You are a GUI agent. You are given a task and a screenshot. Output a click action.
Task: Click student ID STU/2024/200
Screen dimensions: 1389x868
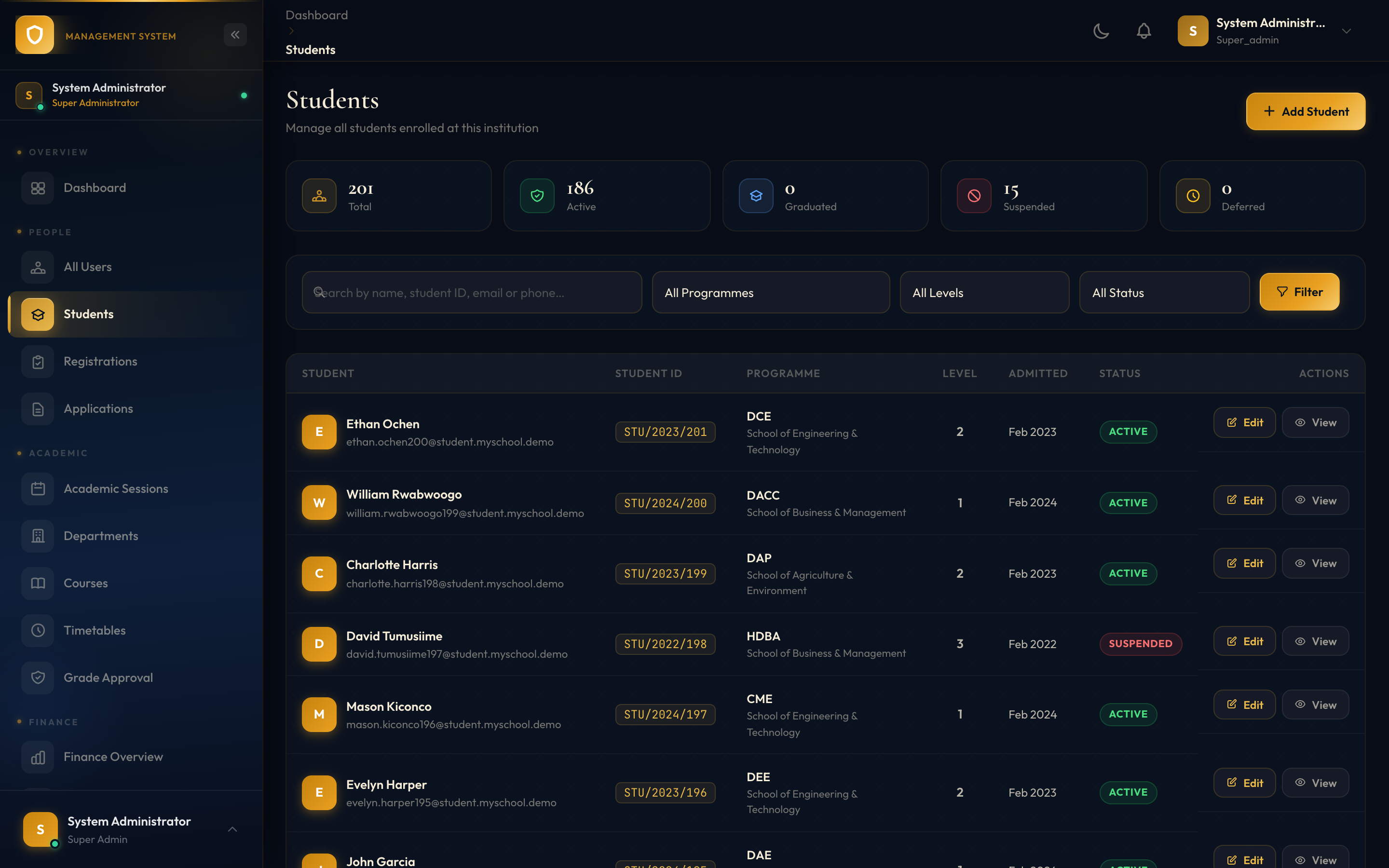pos(665,503)
